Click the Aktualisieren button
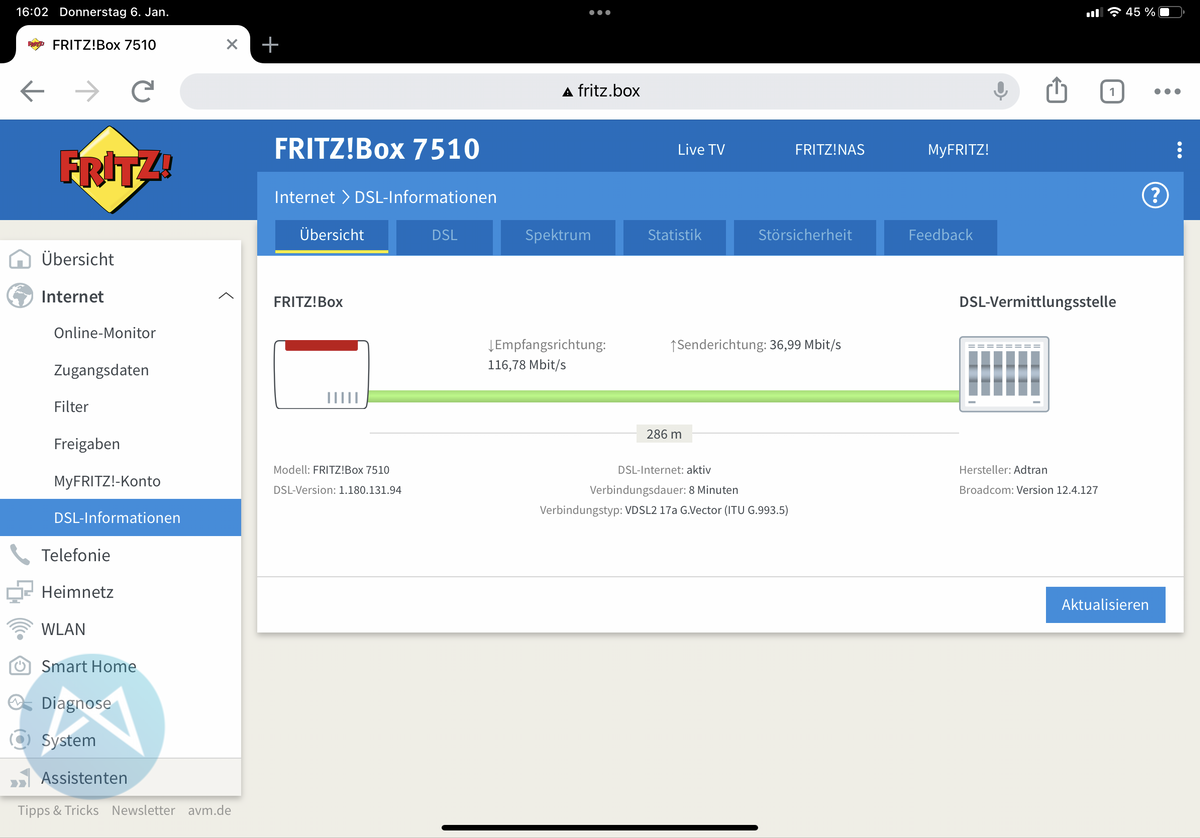This screenshot has height=838, width=1200. point(1105,605)
